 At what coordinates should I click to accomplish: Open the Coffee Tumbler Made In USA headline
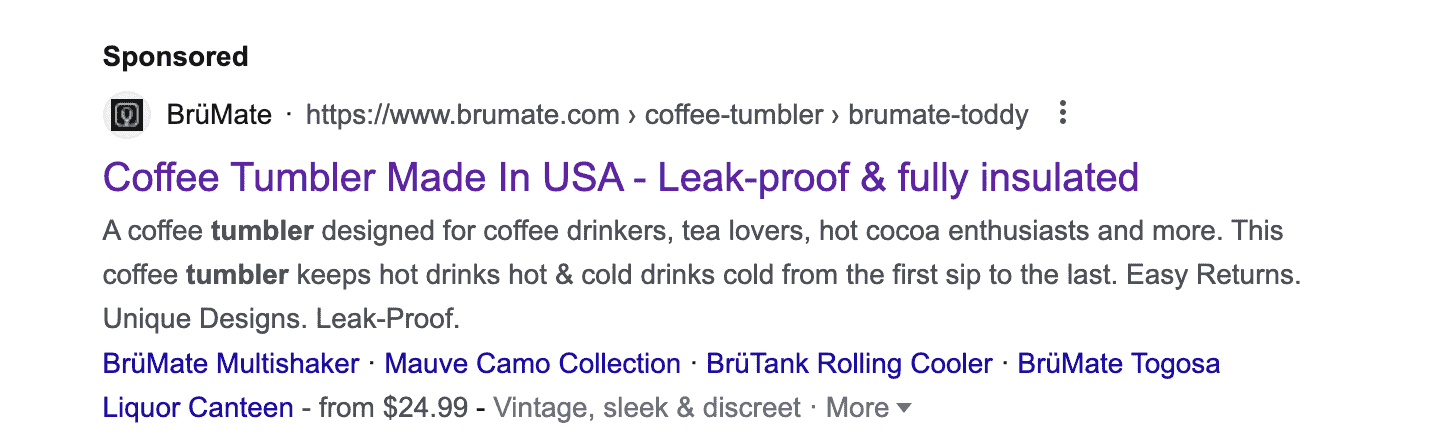621,178
